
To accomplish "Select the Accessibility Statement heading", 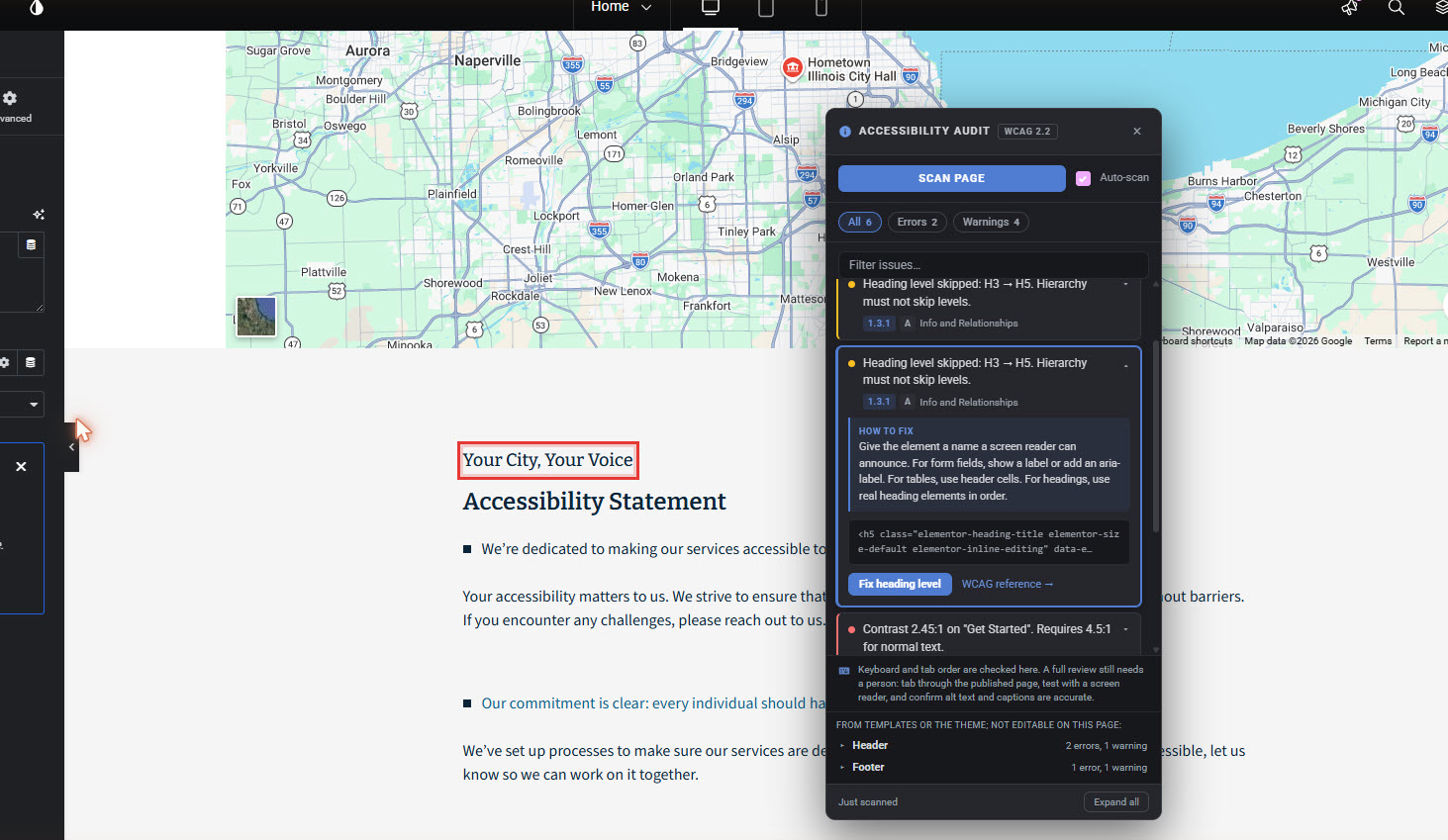I will (x=594, y=502).
